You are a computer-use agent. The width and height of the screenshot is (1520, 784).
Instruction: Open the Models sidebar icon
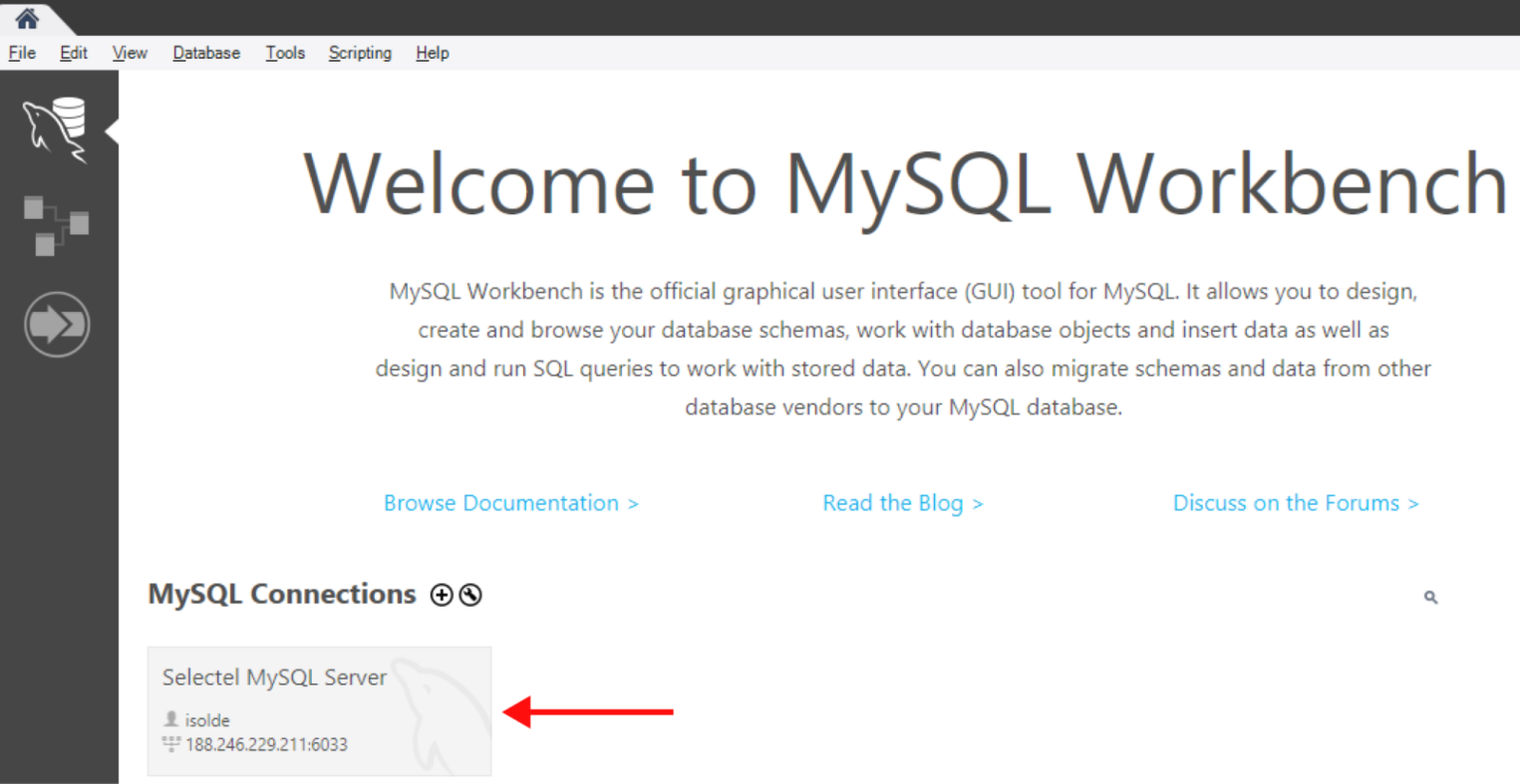(x=57, y=225)
